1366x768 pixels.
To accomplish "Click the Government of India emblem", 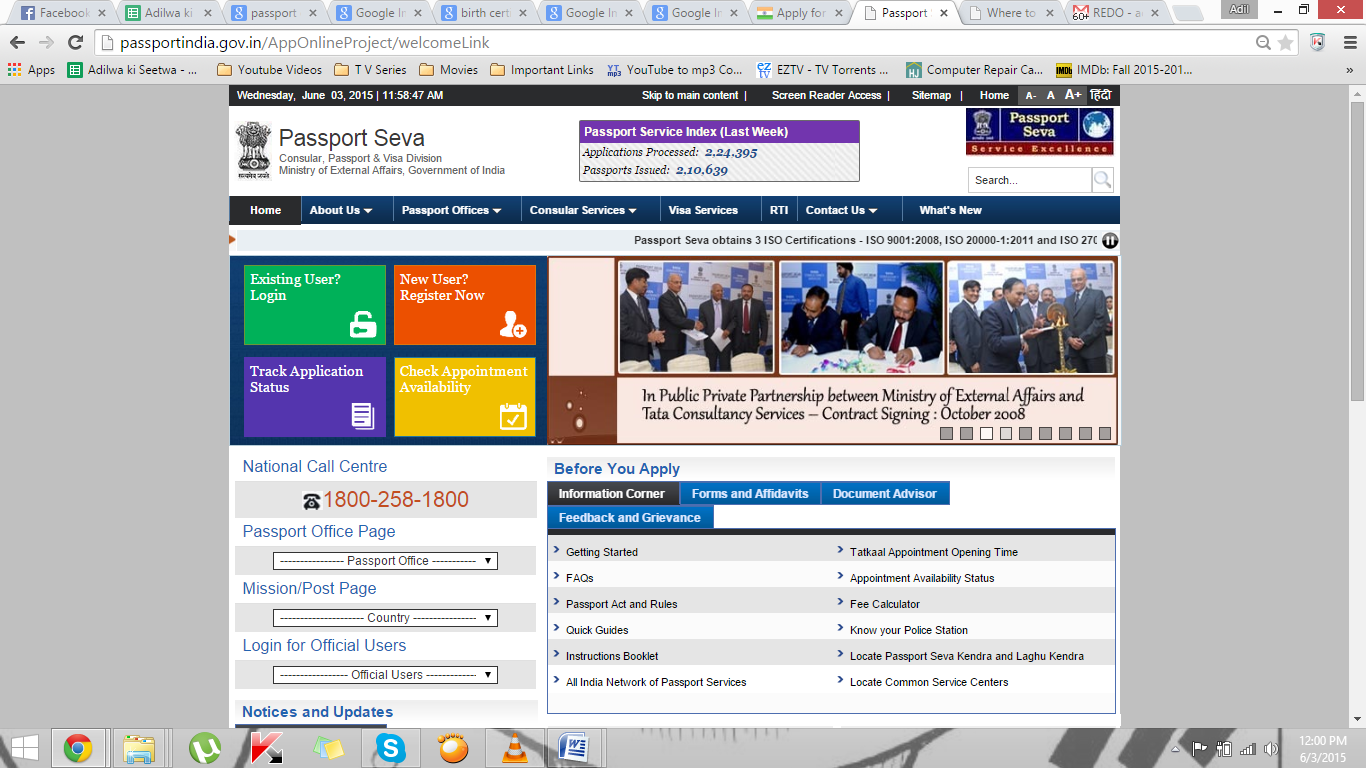I will pyautogui.click(x=254, y=150).
